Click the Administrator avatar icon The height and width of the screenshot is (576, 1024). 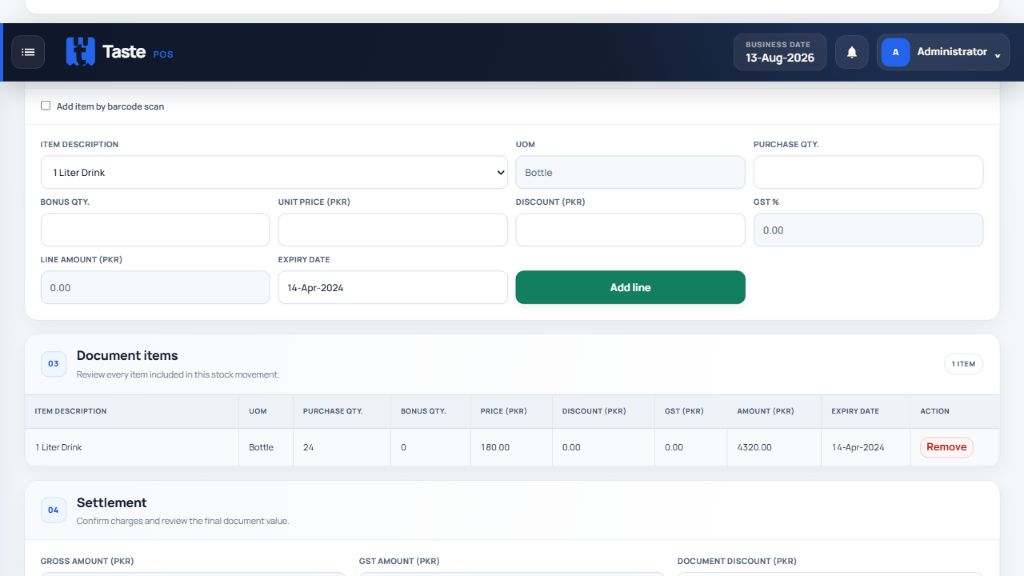(895, 52)
